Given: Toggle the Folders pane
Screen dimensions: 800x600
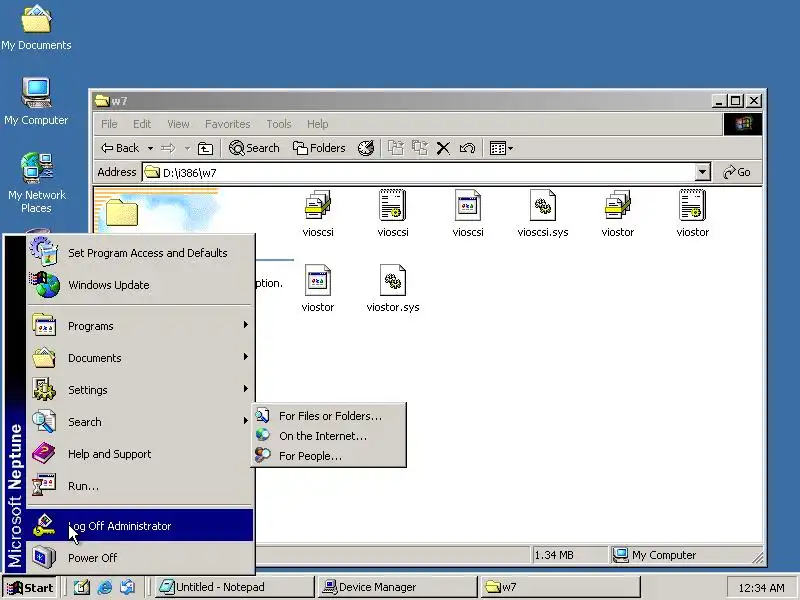Looking at the screenshot, I should click(x=319, y=148).
